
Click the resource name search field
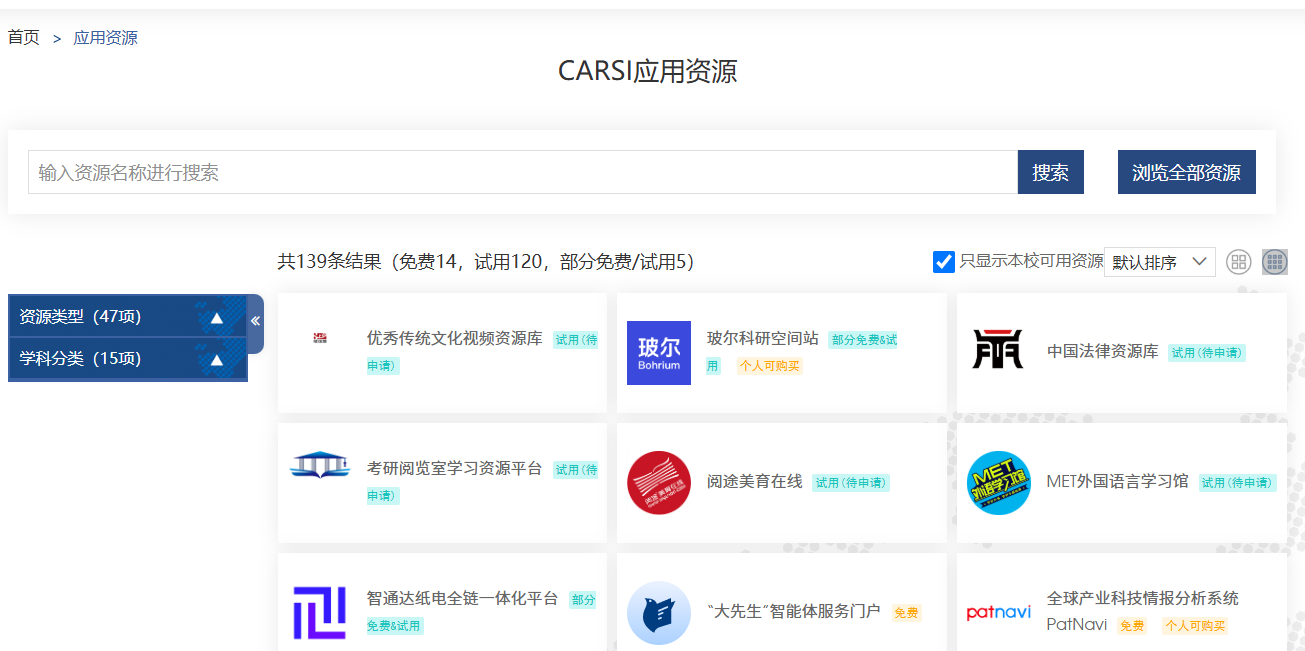(x=522, y=172)
